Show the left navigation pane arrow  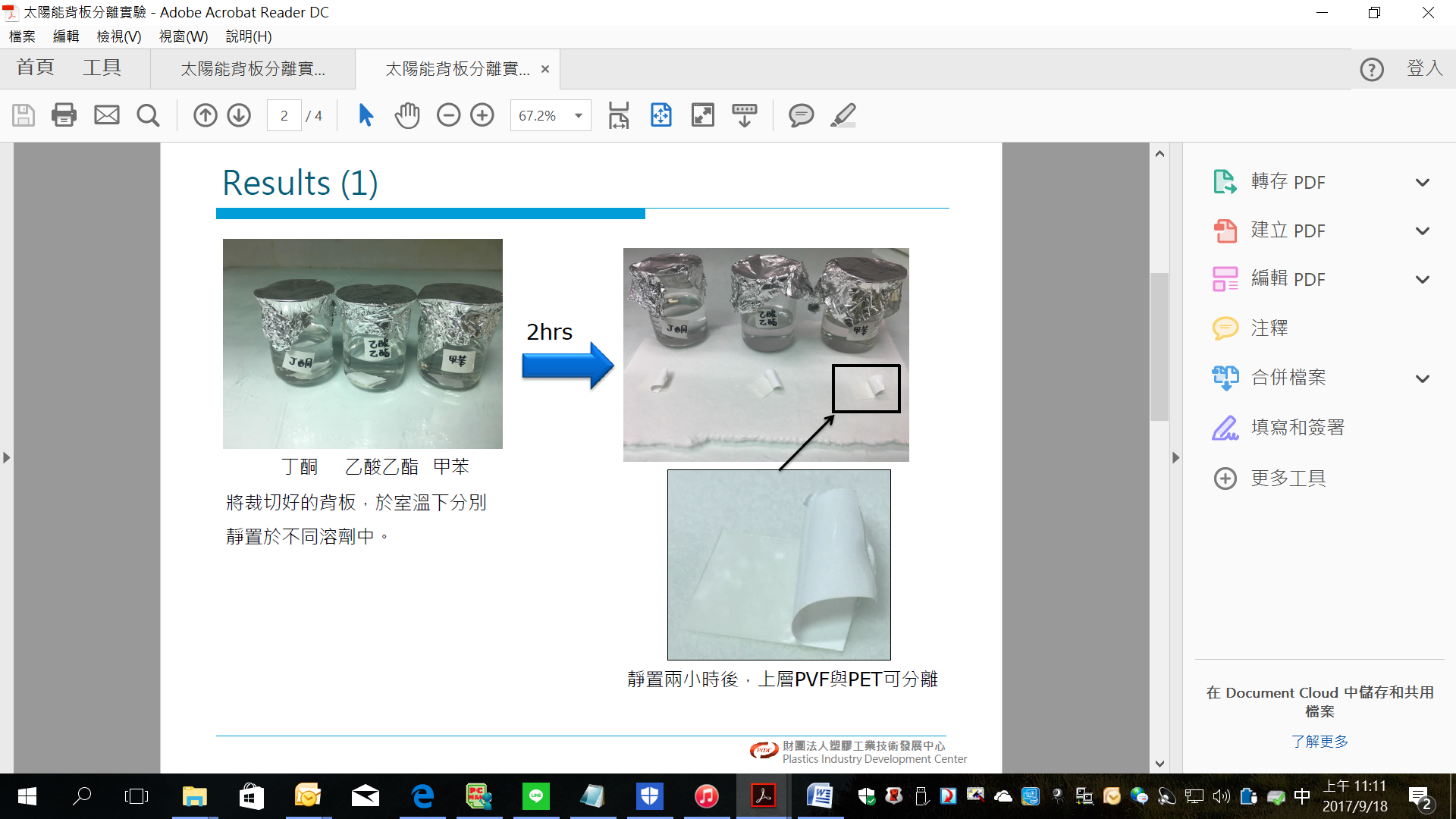[x=7, y=458]
